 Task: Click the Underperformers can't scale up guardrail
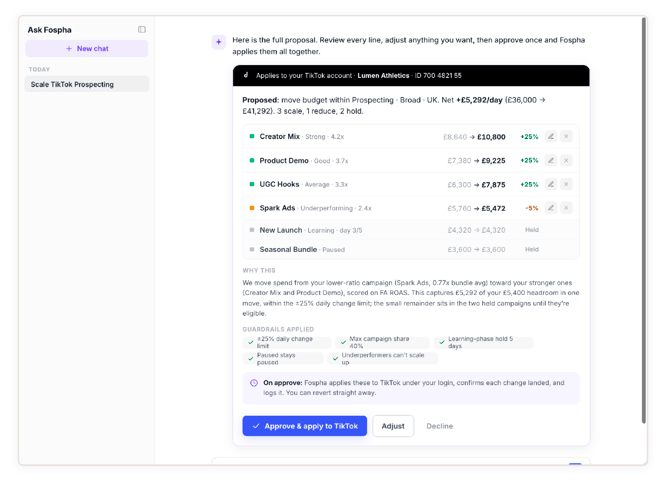point(382,359)
